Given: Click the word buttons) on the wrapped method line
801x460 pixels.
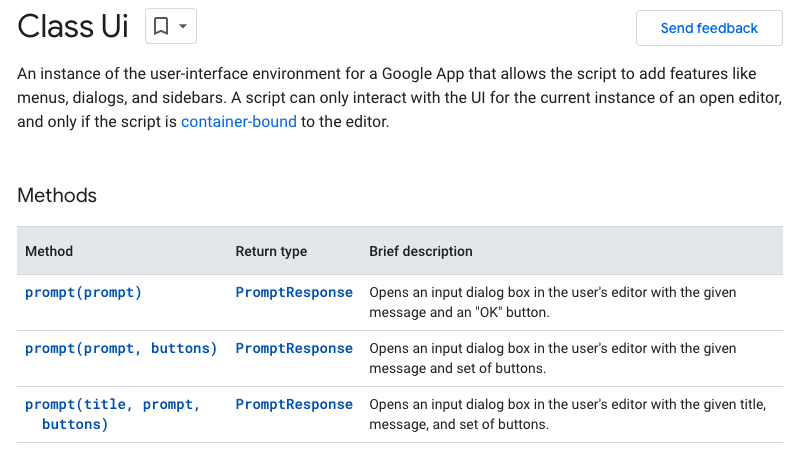Looking at the screenshot, I should coord(75,424).
